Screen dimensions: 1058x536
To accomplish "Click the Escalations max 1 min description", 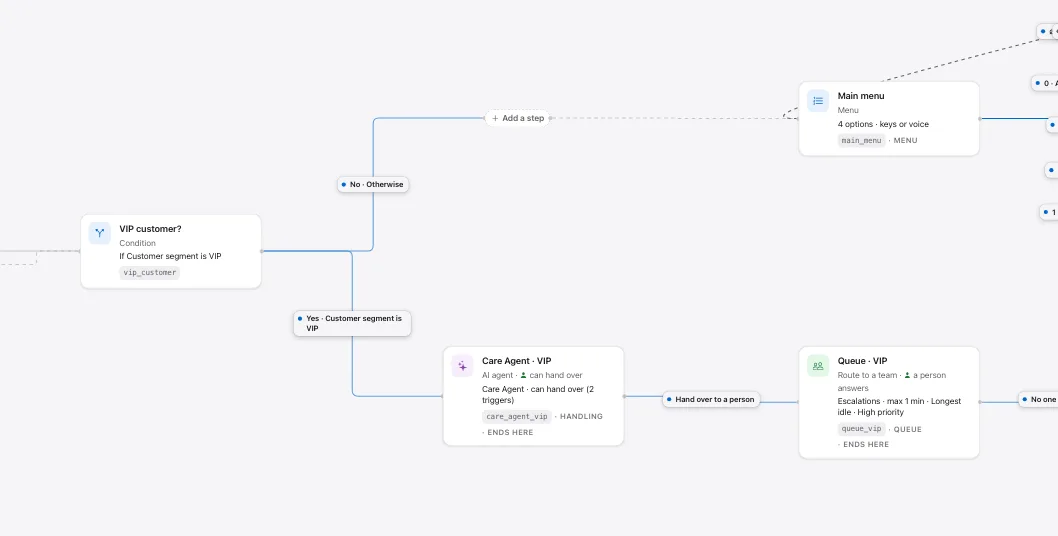I will click(x=899, y=406).
